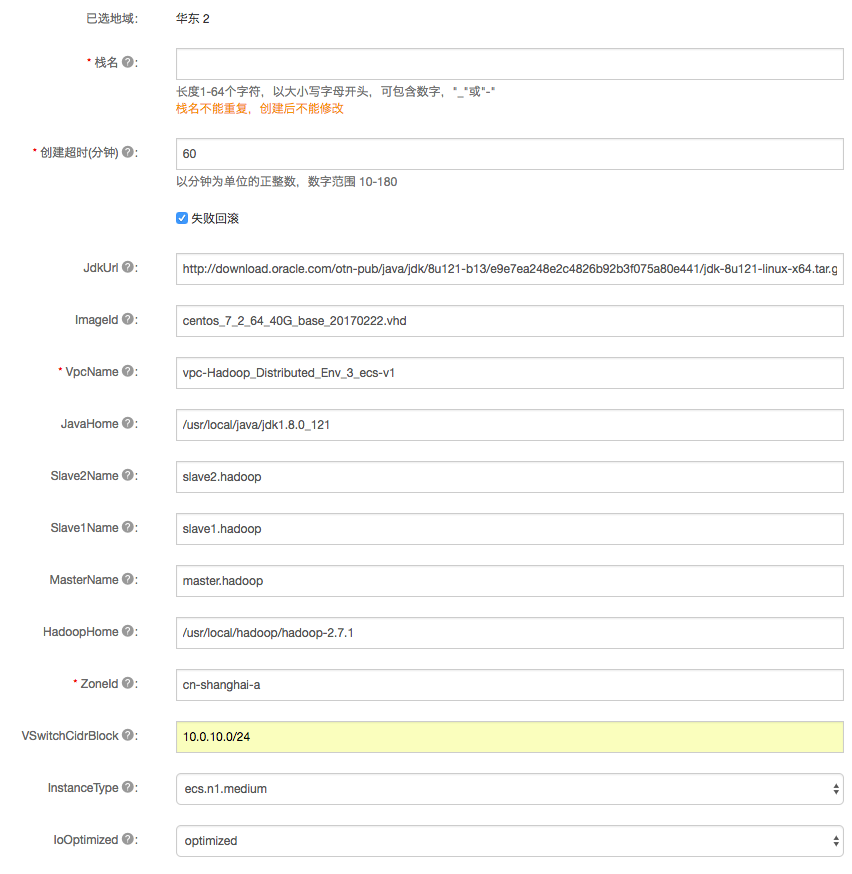Click the 失败回滚 label text
The image size is (852, 874).
click(x=215, y=218)
